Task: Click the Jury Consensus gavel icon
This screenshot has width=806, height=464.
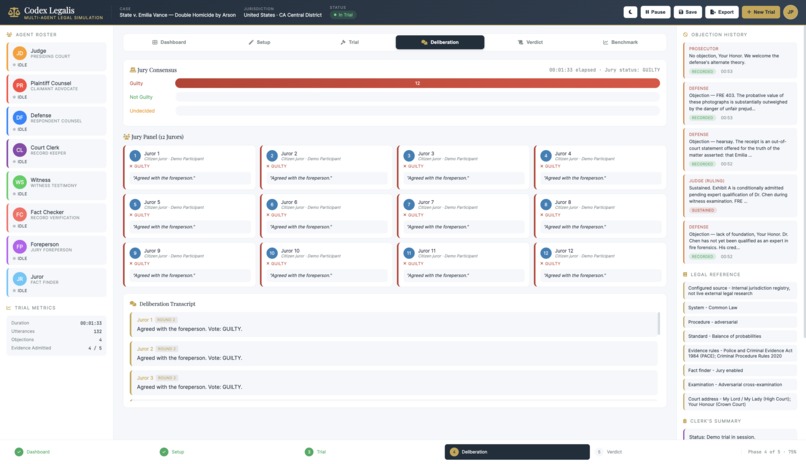Action: click(133, 70)
